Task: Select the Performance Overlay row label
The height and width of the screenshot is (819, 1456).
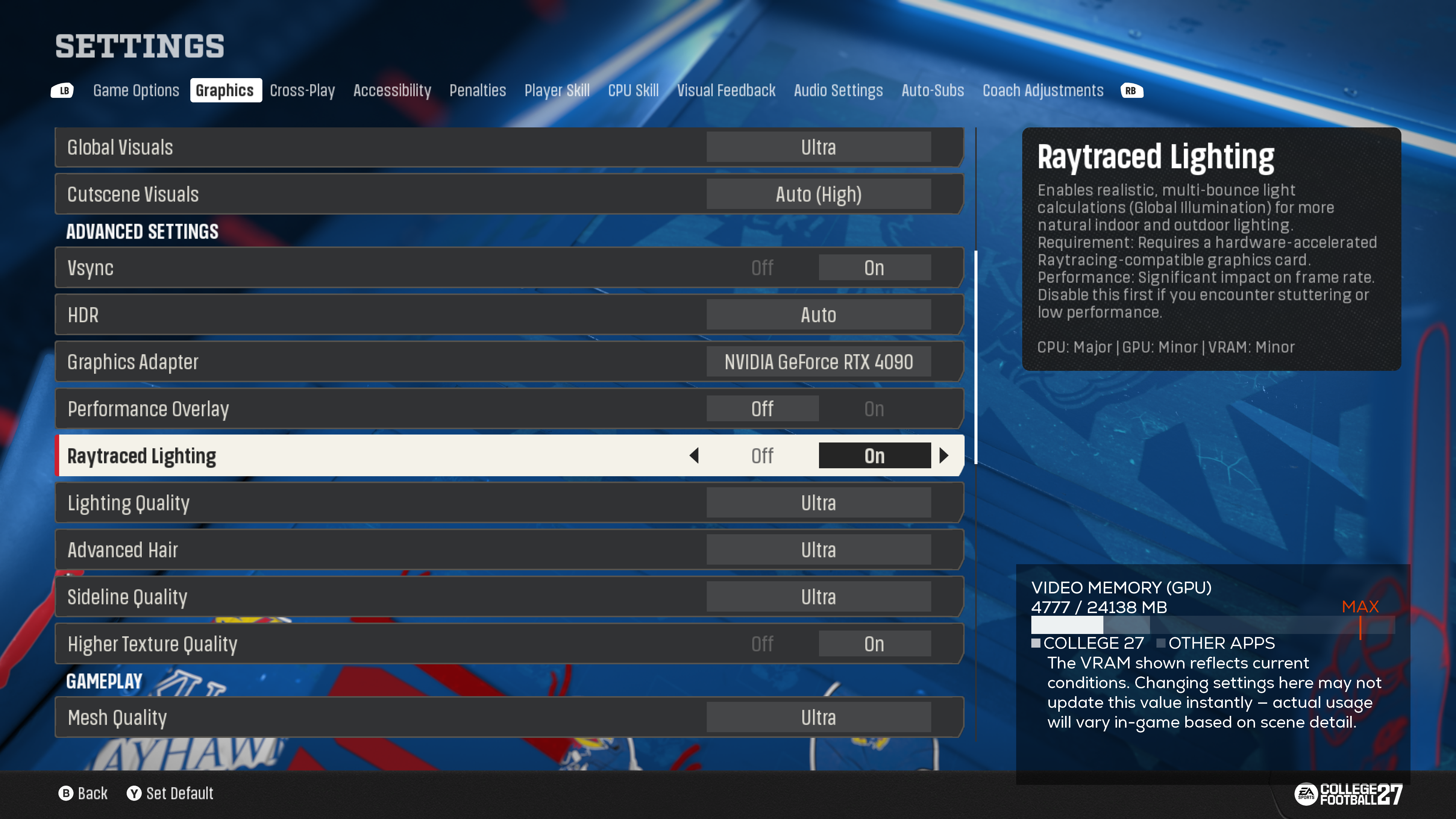Action: pyautogui.click(x=148, y=409)
